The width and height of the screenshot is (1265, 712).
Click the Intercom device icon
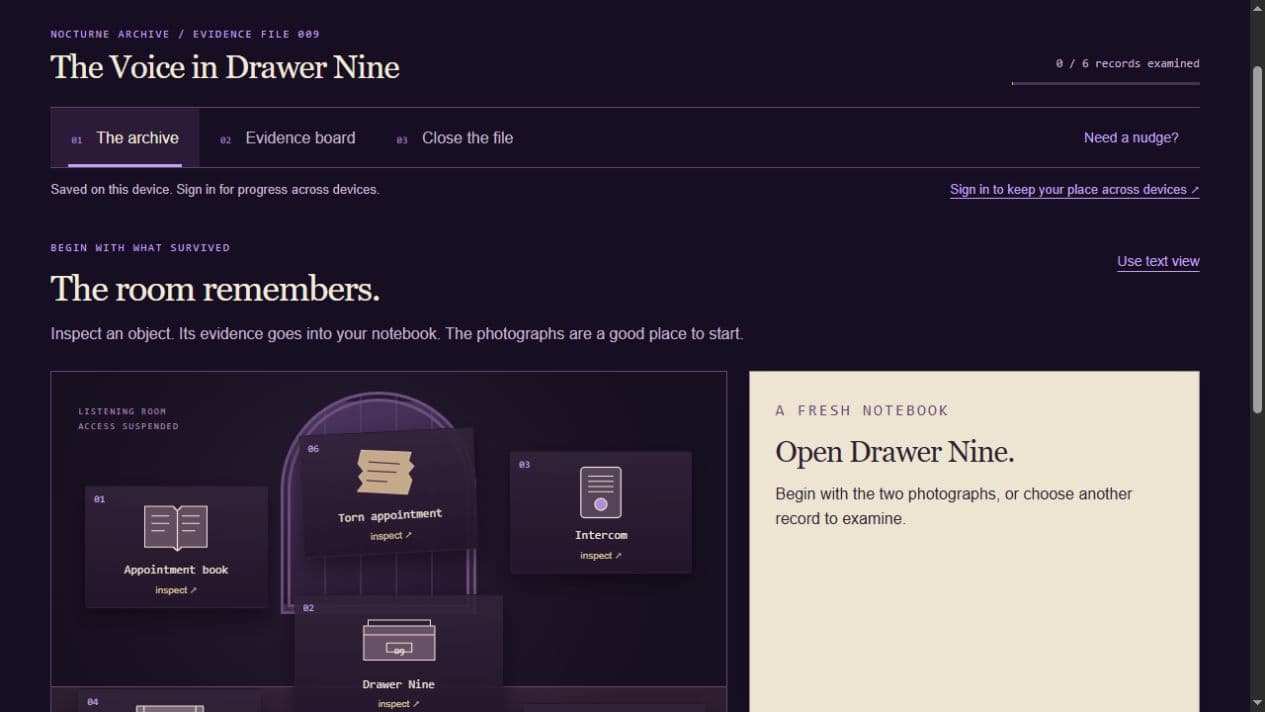(x=601, y=492)
